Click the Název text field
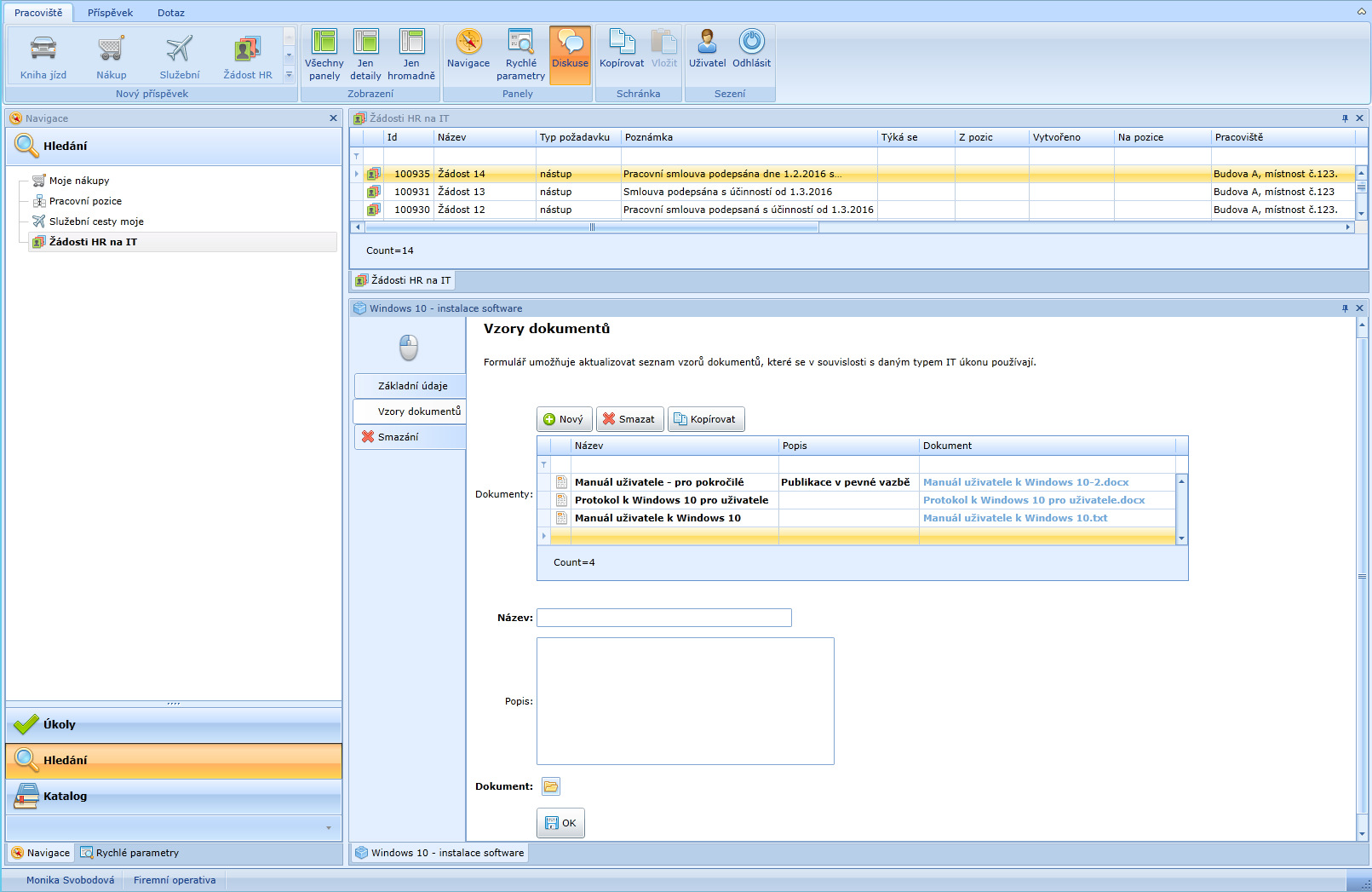Image resolution: width=1372 pixels, height=892 pixels. (663, 618)
